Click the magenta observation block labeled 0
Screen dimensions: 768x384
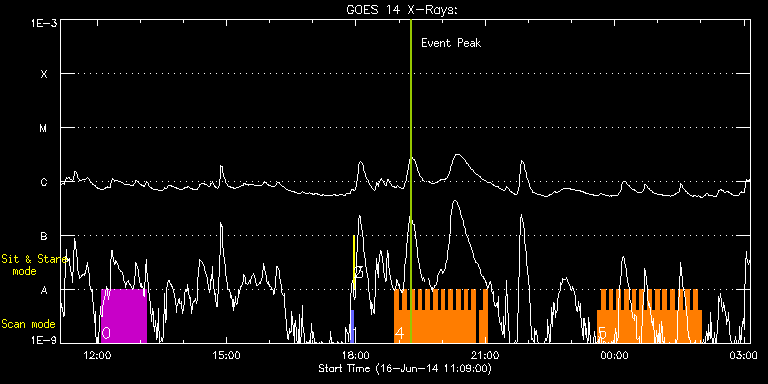coord(124,316)
